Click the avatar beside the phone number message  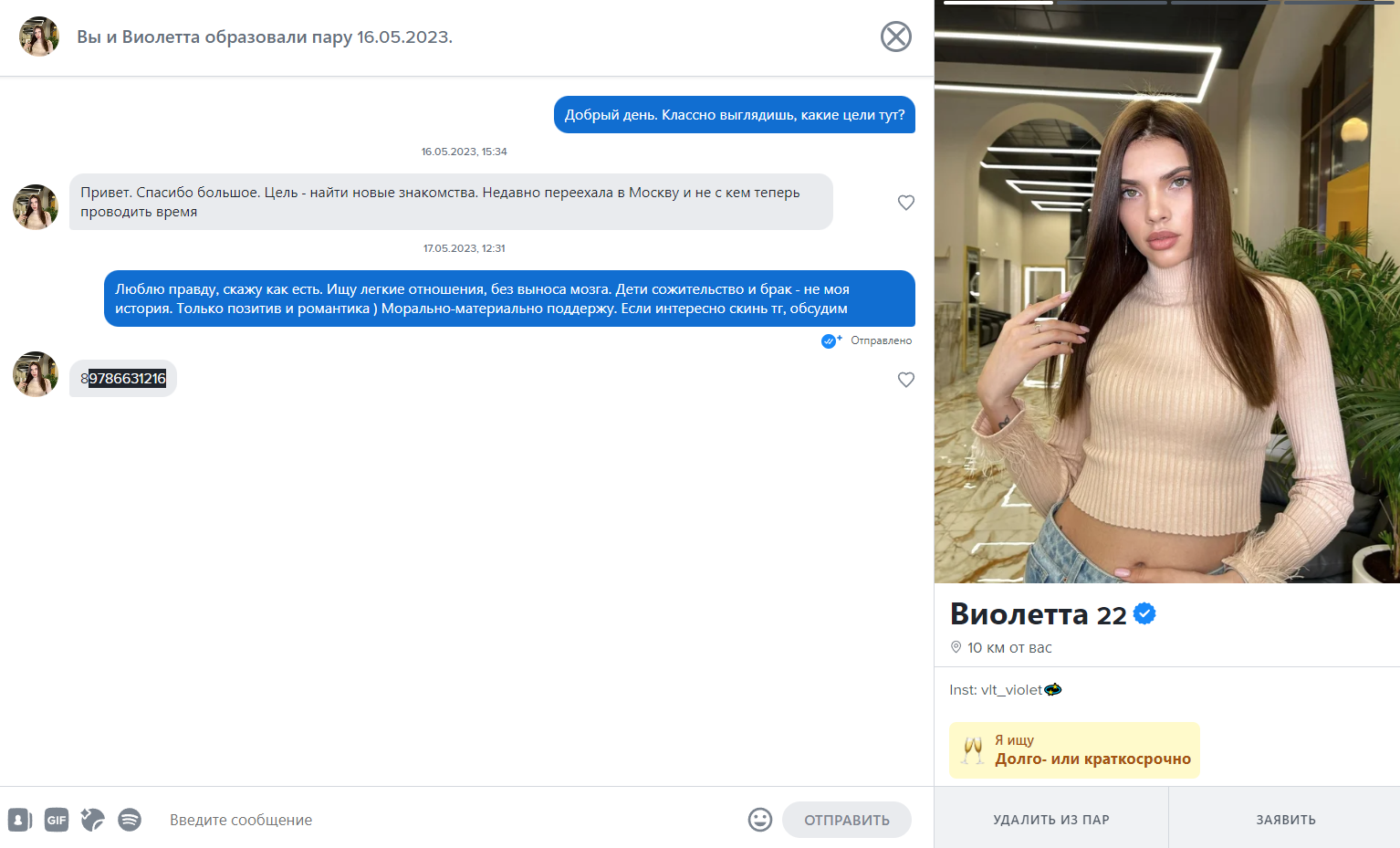36,374
